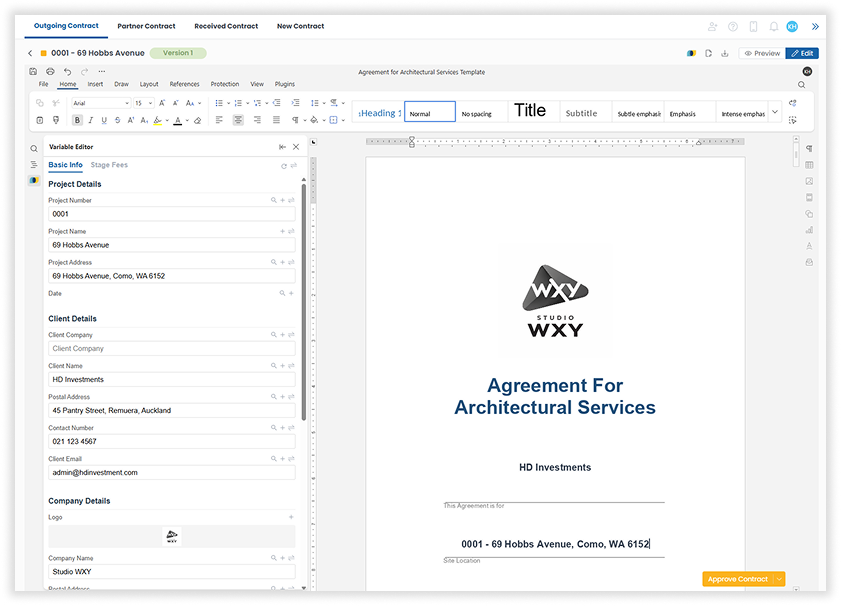Save the document with the save icon
This screenshot has width=841, height=606.
pos(33,71)
